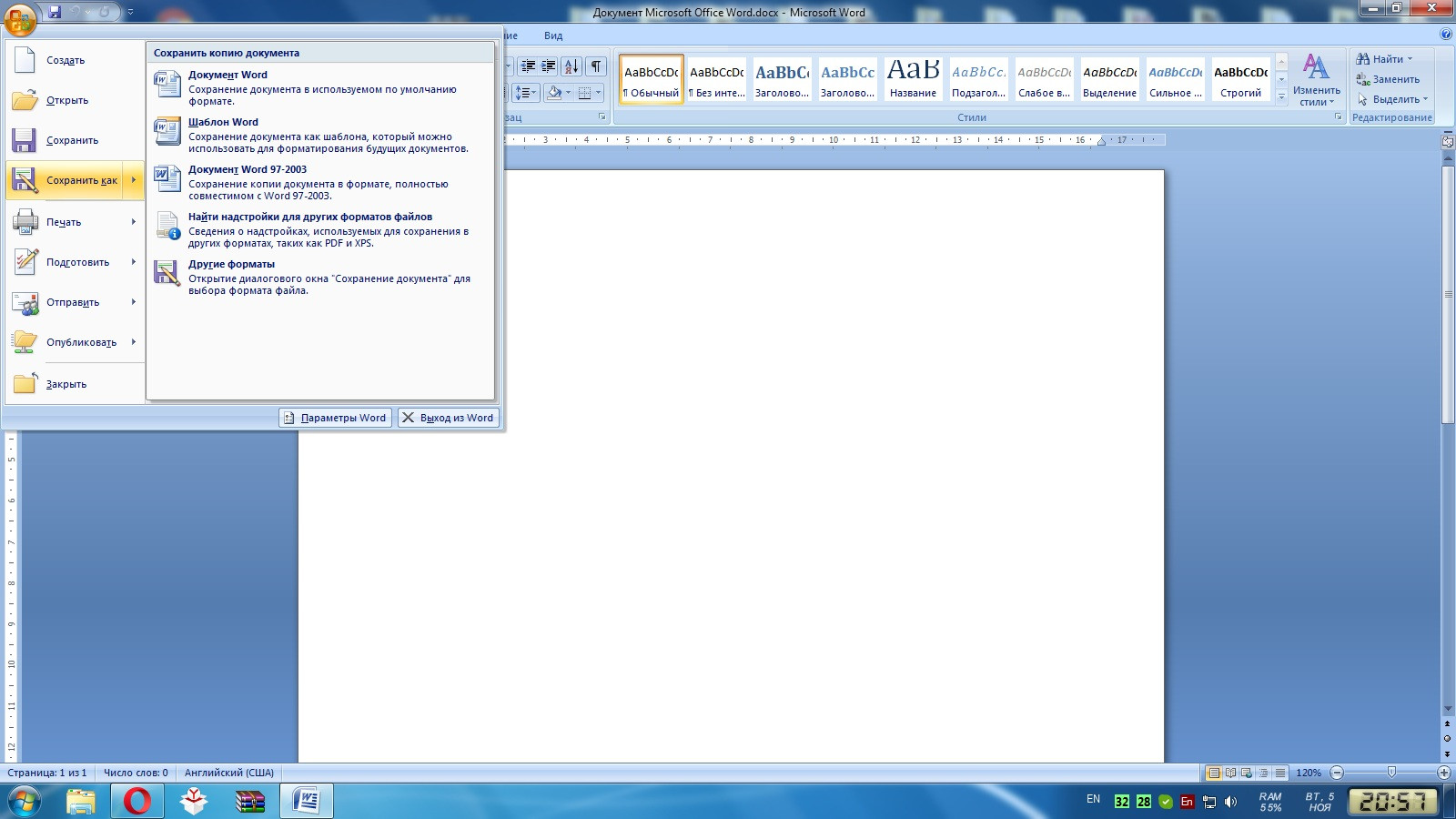Apply the Выделение style thumbnail
This screenshot has height=819, width=1456.
pos(1109,78)
